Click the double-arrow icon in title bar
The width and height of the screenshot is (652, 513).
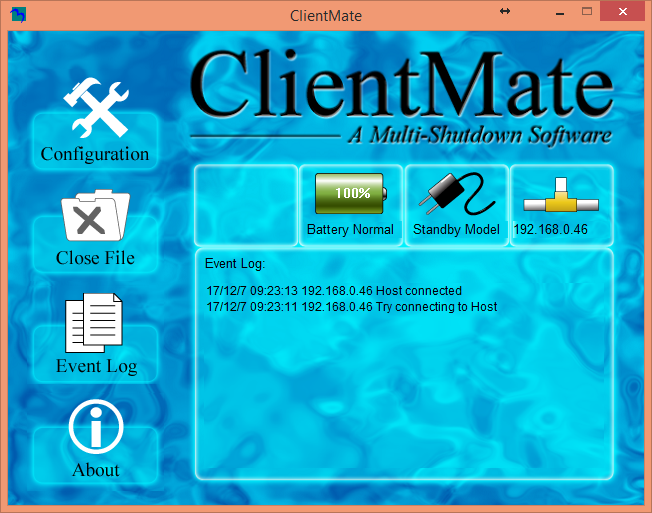[505, 11]
